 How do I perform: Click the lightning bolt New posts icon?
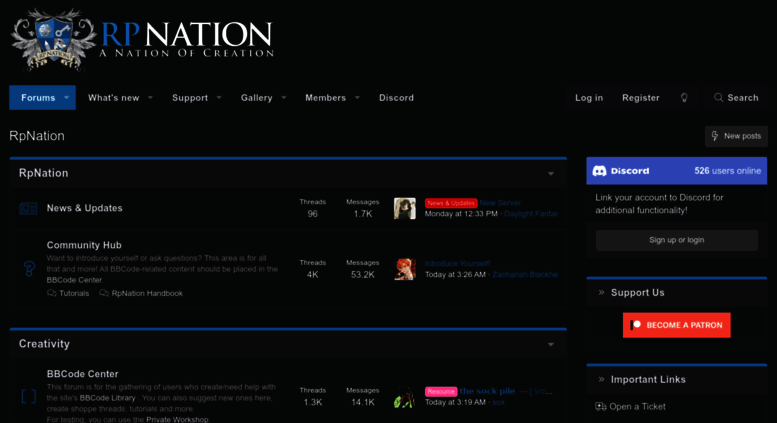click(x=715, y=136)
